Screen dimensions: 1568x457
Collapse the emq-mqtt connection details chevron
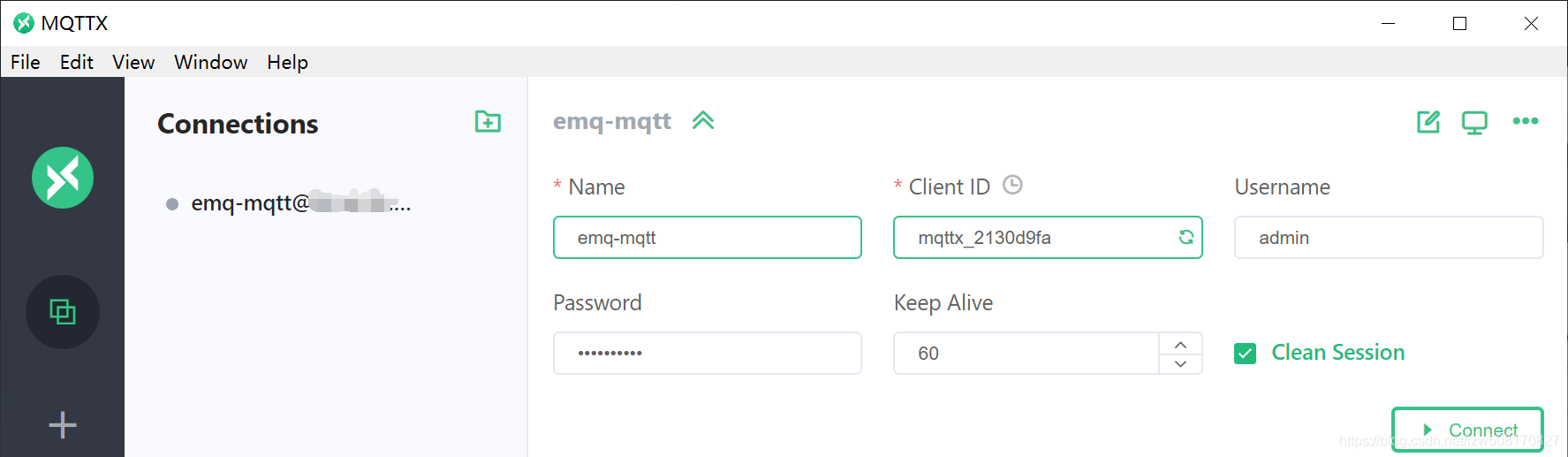(x=703, y=120)
